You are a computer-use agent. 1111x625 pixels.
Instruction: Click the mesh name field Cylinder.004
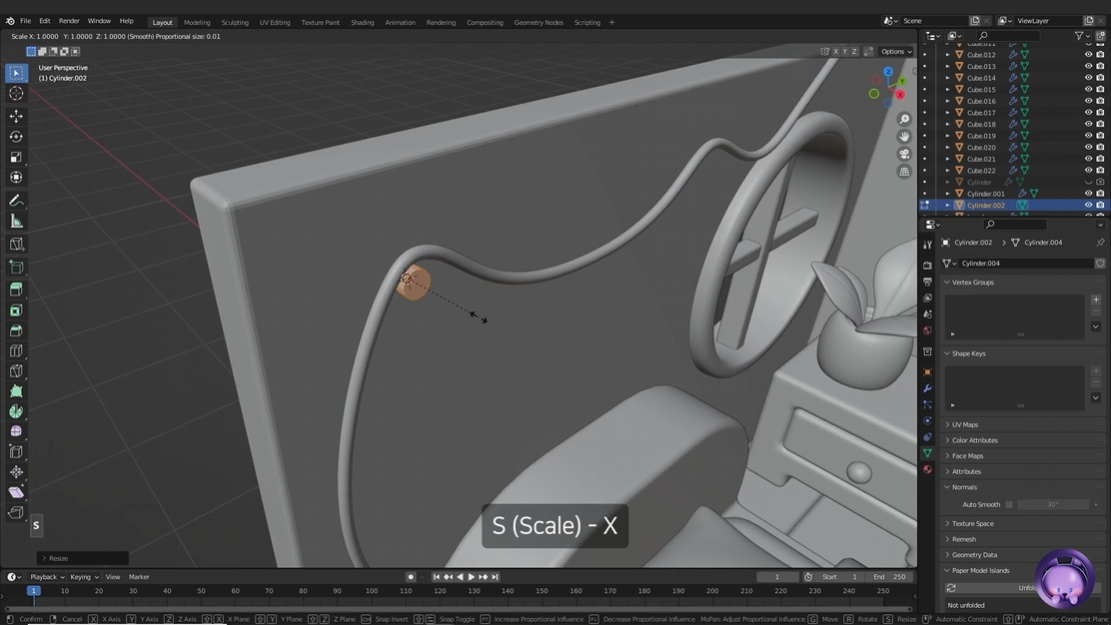tap(1026, 264)
